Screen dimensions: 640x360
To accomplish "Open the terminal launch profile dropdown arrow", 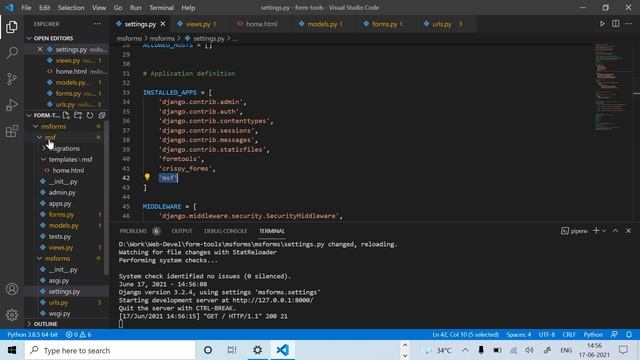I will [x=604, y=231].
